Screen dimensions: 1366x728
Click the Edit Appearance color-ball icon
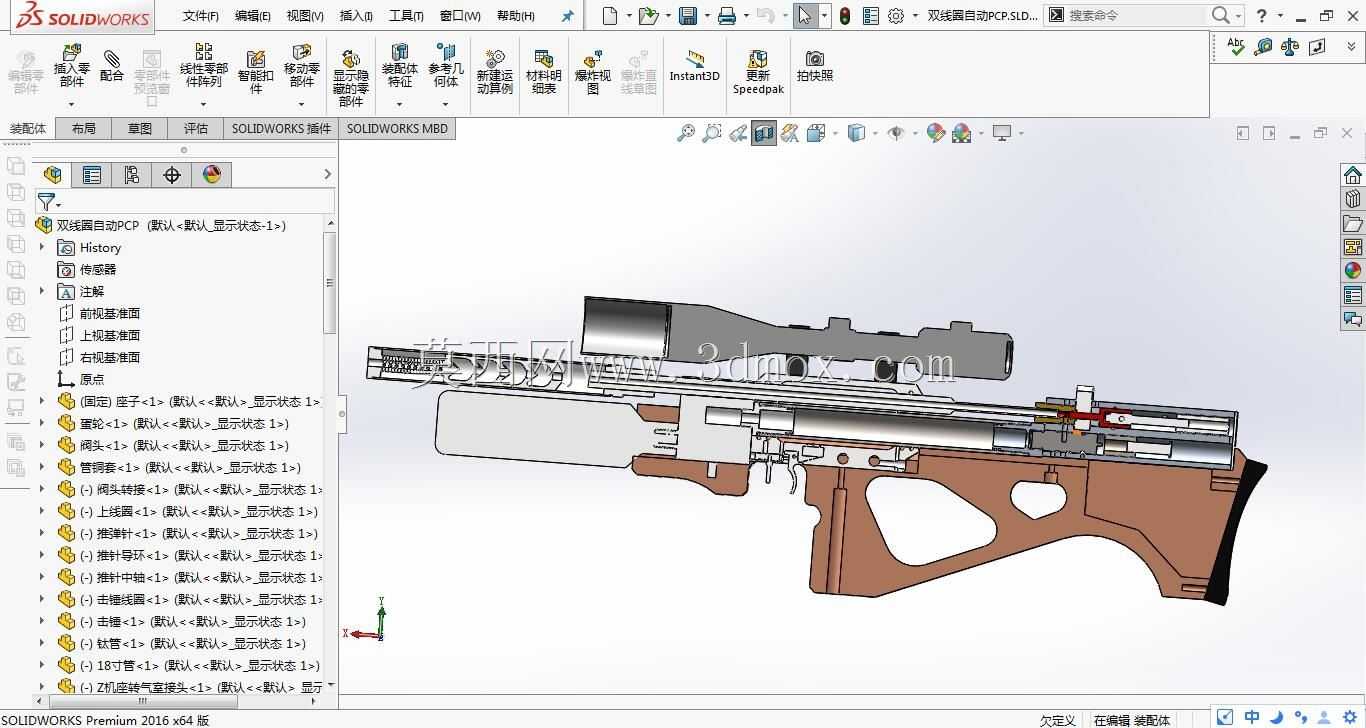tap(936, 133)
